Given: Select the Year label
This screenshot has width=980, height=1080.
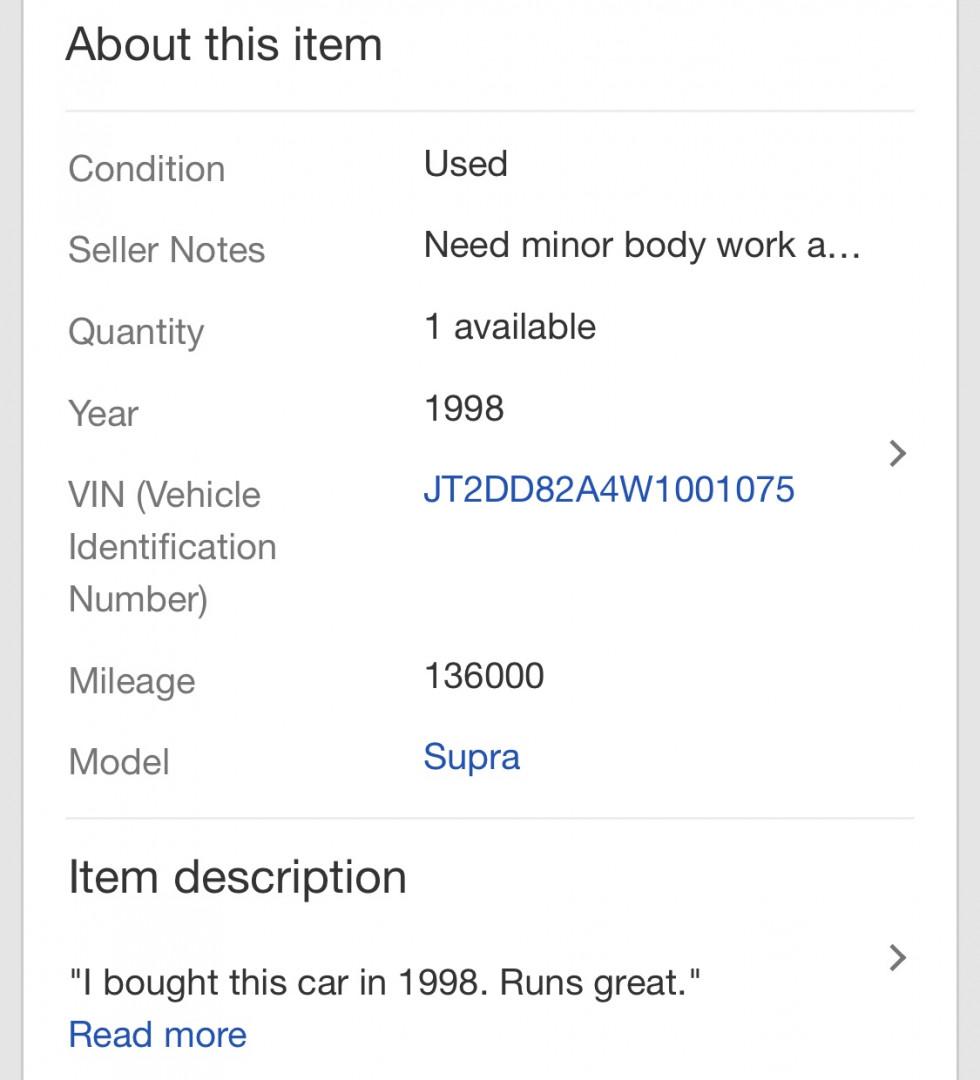Looking at the screenshot, I should tap(103, 413).
